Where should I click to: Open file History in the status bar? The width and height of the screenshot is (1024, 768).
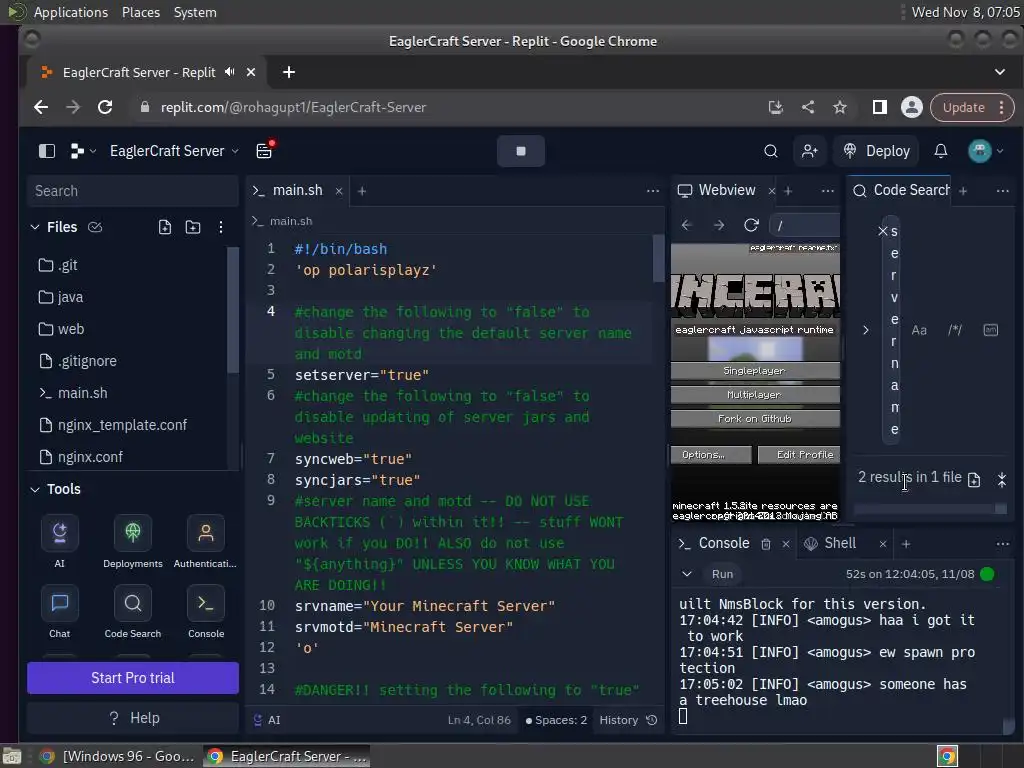click(x=628, y=720)
